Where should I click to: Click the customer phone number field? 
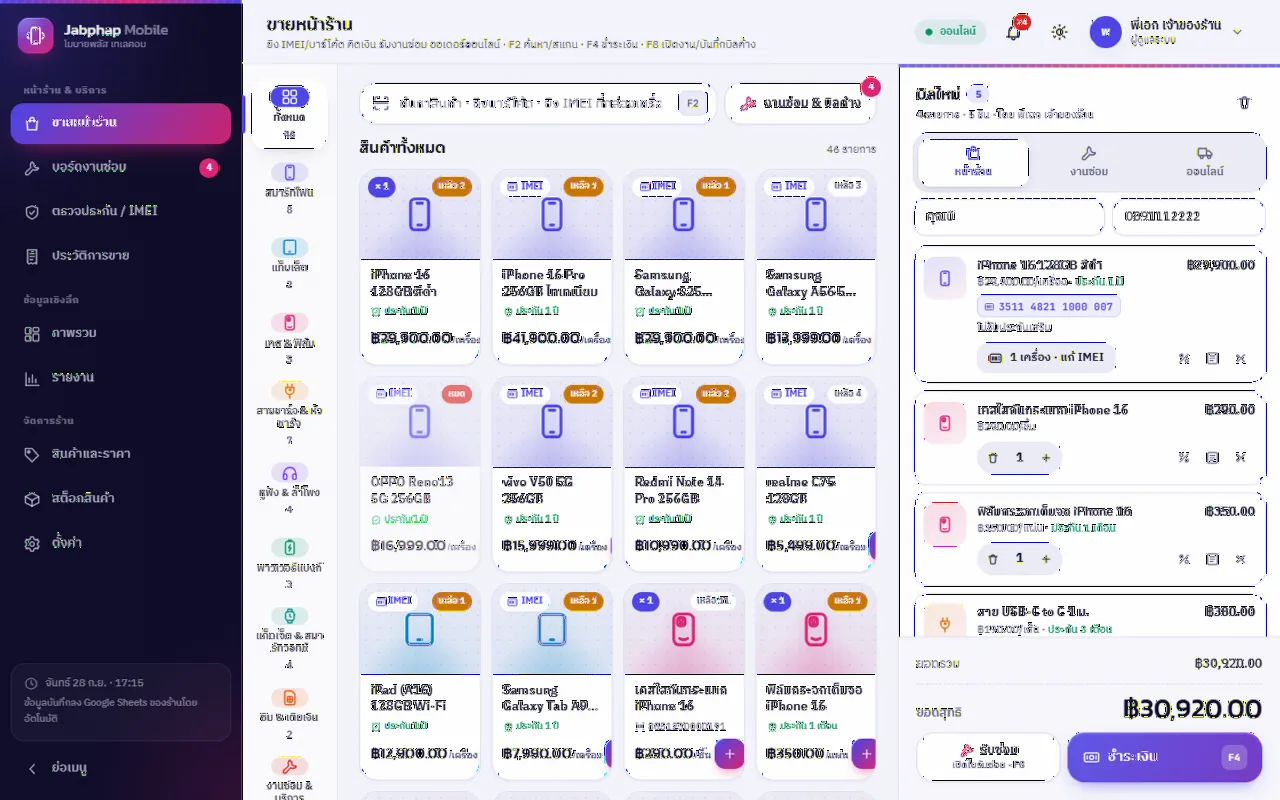point(1189,216)
